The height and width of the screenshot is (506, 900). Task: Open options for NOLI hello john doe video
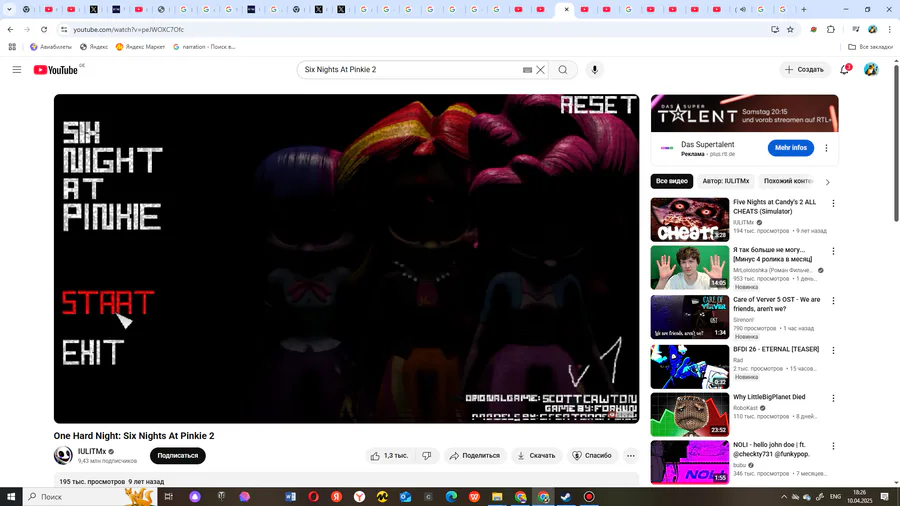pyautogui.click(x=833, y=446)
